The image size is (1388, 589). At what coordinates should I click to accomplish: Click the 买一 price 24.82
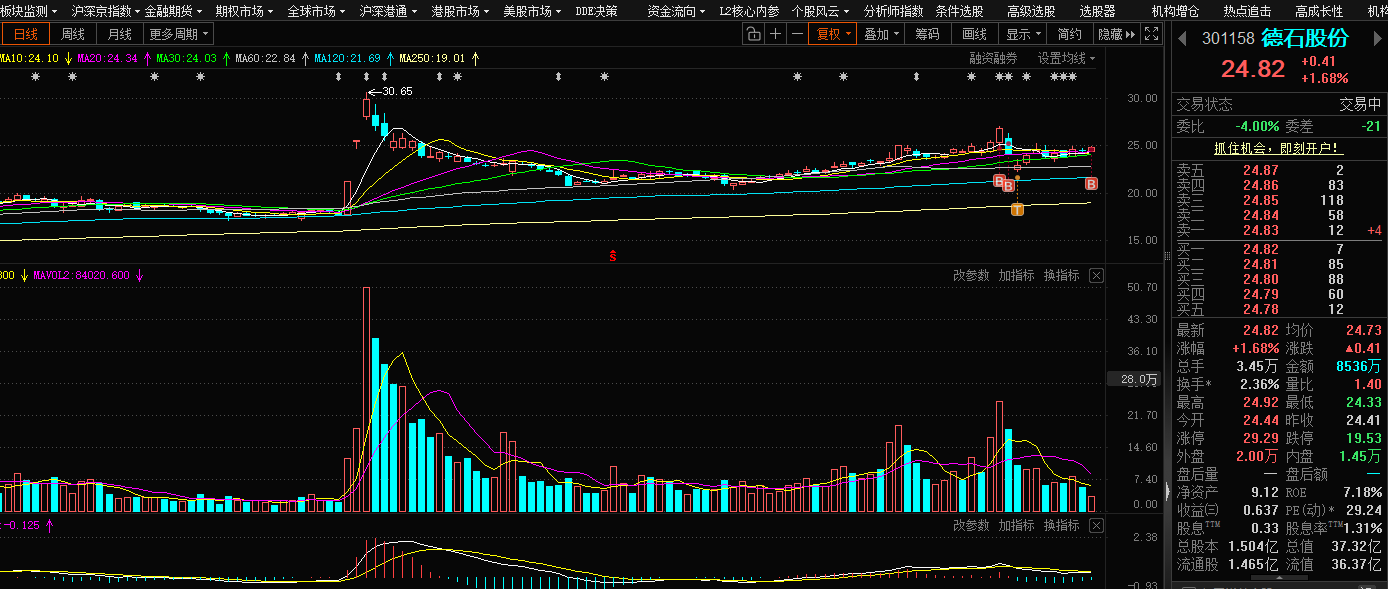click(1261, 249)
